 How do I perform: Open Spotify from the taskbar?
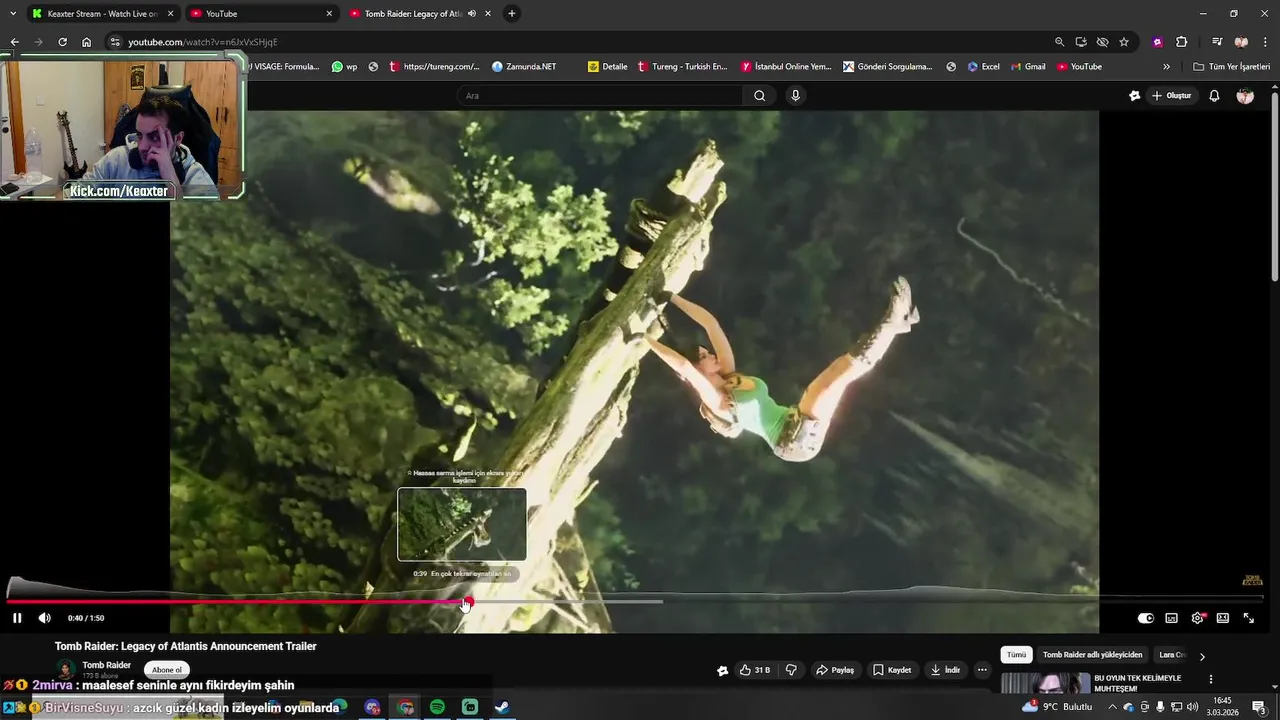click(x=437, y=707)
